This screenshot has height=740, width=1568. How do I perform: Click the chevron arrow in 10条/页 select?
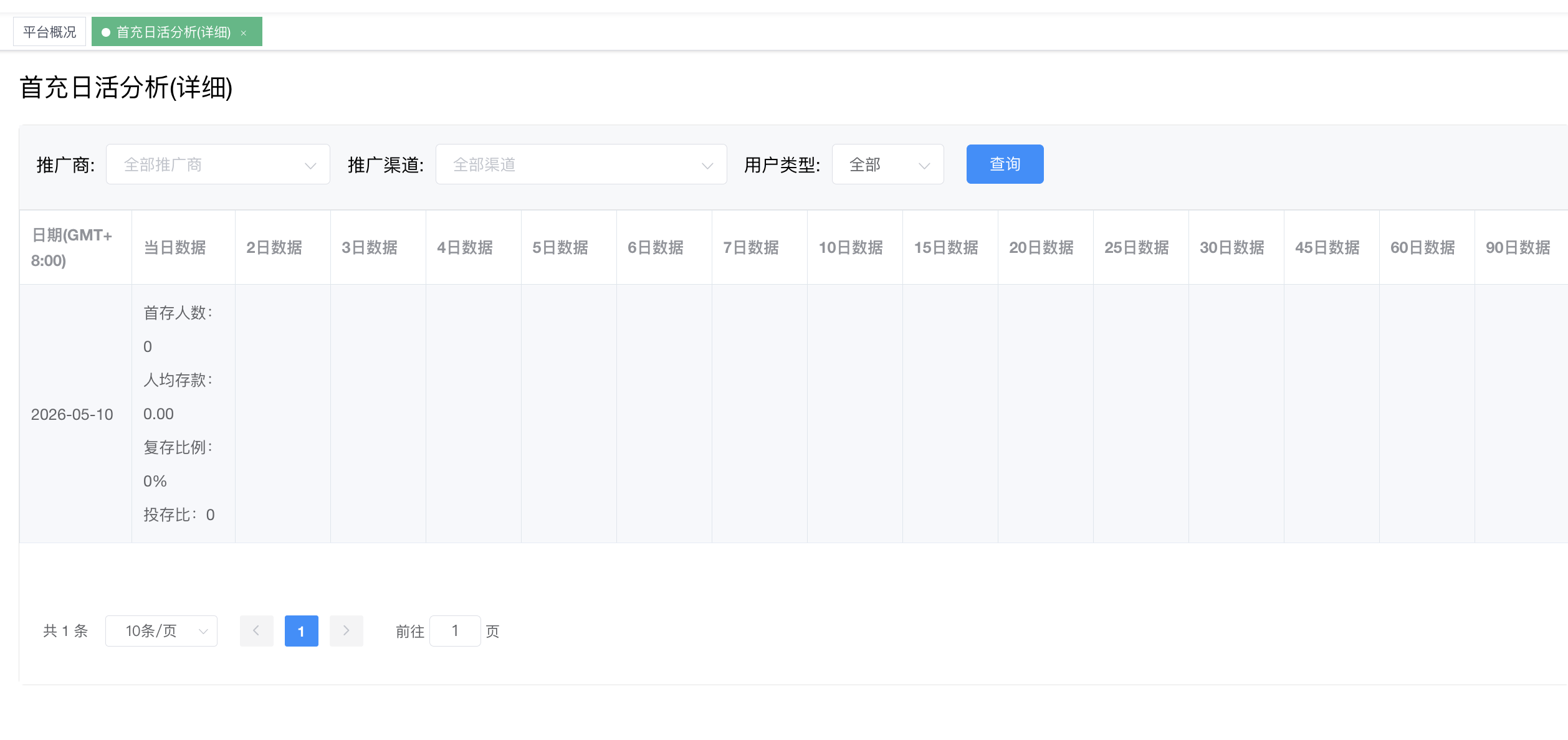[x=203, y=632]
